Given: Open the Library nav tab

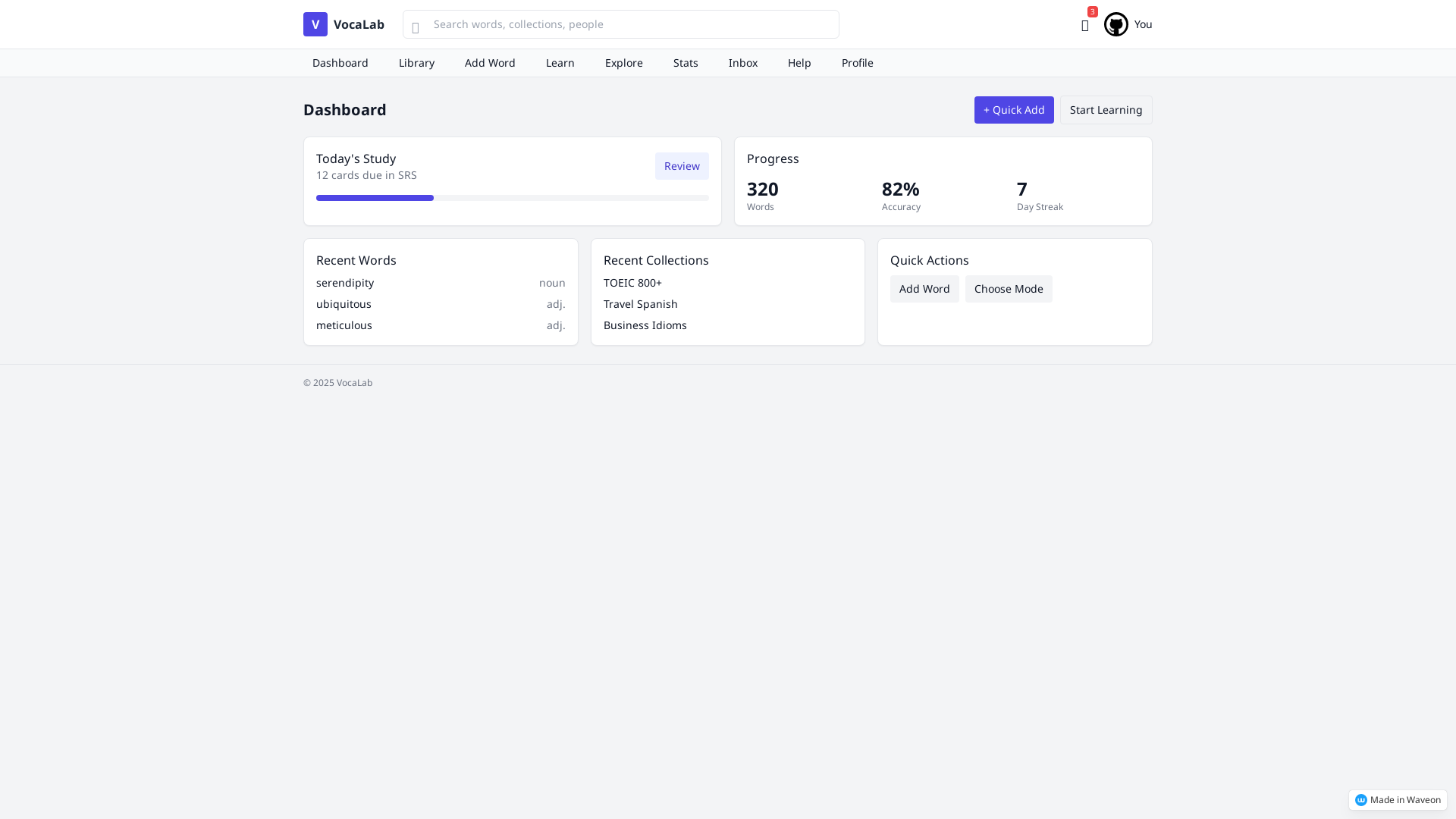Looking at the screenshot, I should (416, 63).
